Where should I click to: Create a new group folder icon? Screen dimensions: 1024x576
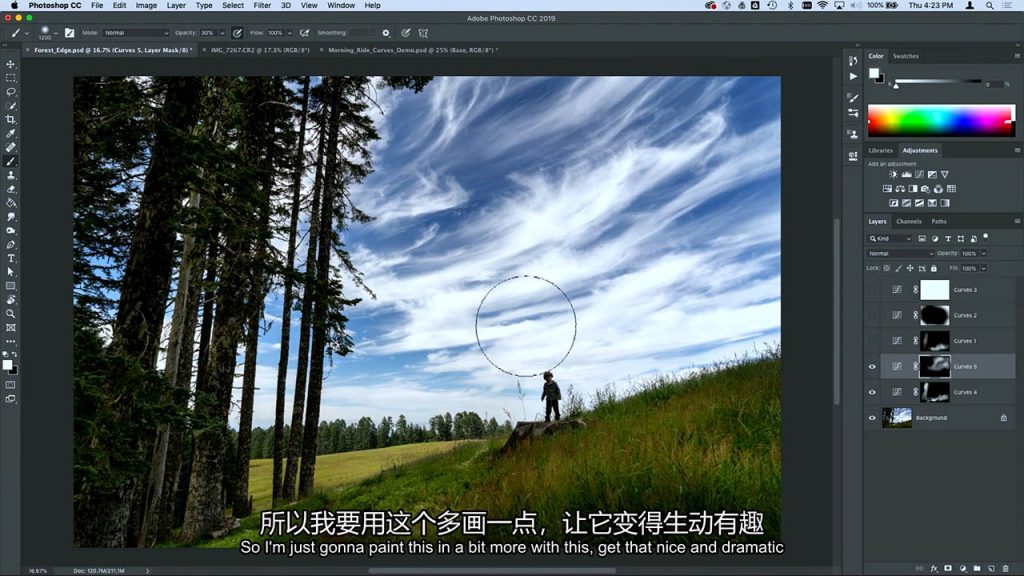(x=977, y=569)
